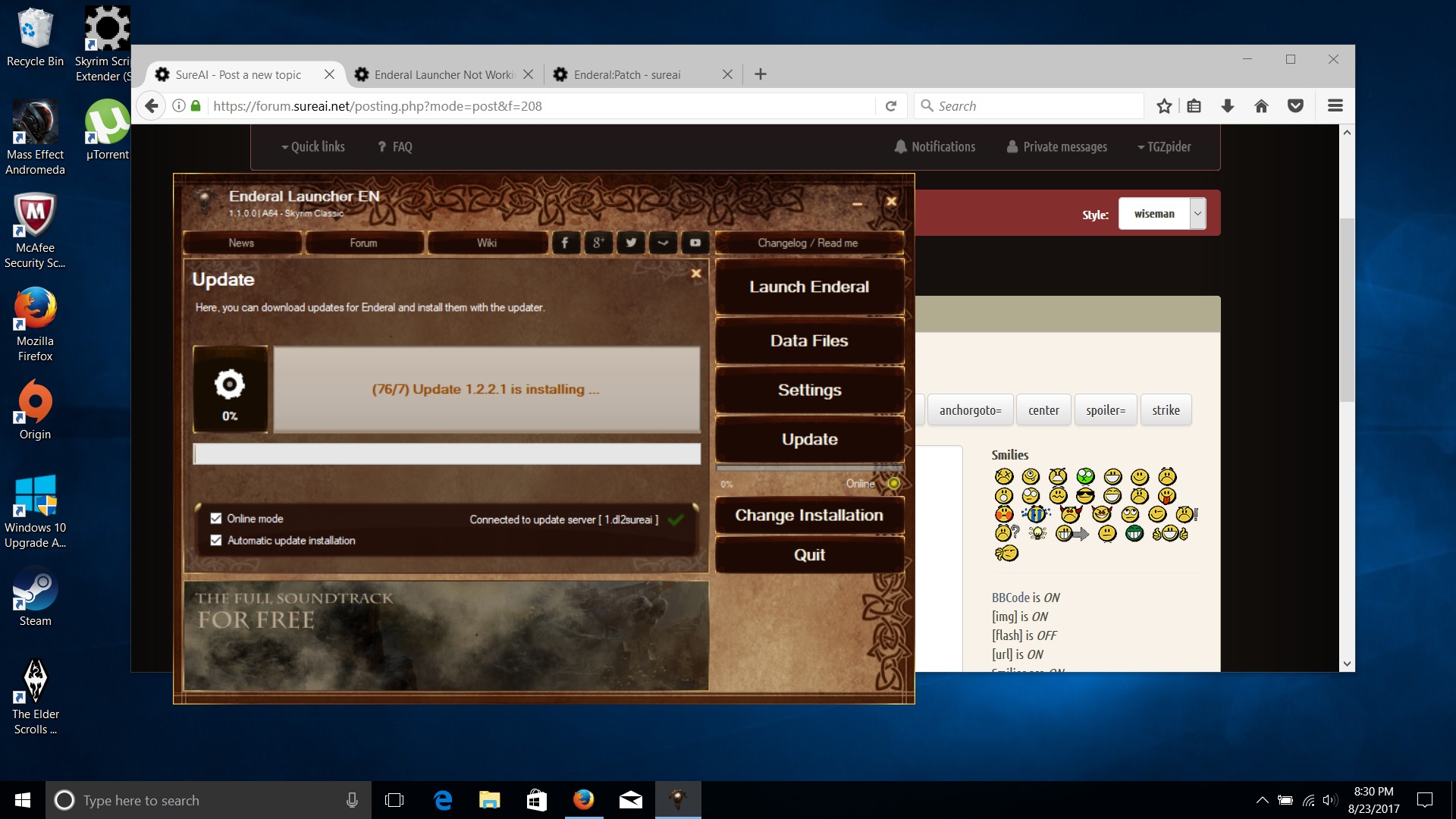The image size is (1456, 819).
Task: Click the Launch Enderal button
Action: [809, 287]
